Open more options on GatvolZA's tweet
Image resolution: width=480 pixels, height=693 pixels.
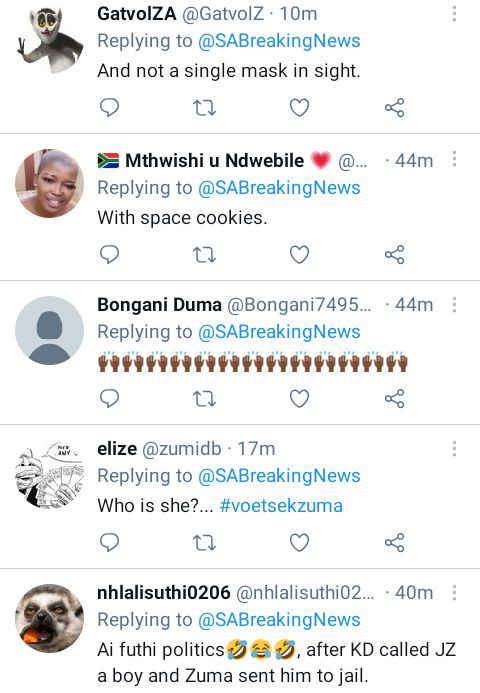(454, 14)
